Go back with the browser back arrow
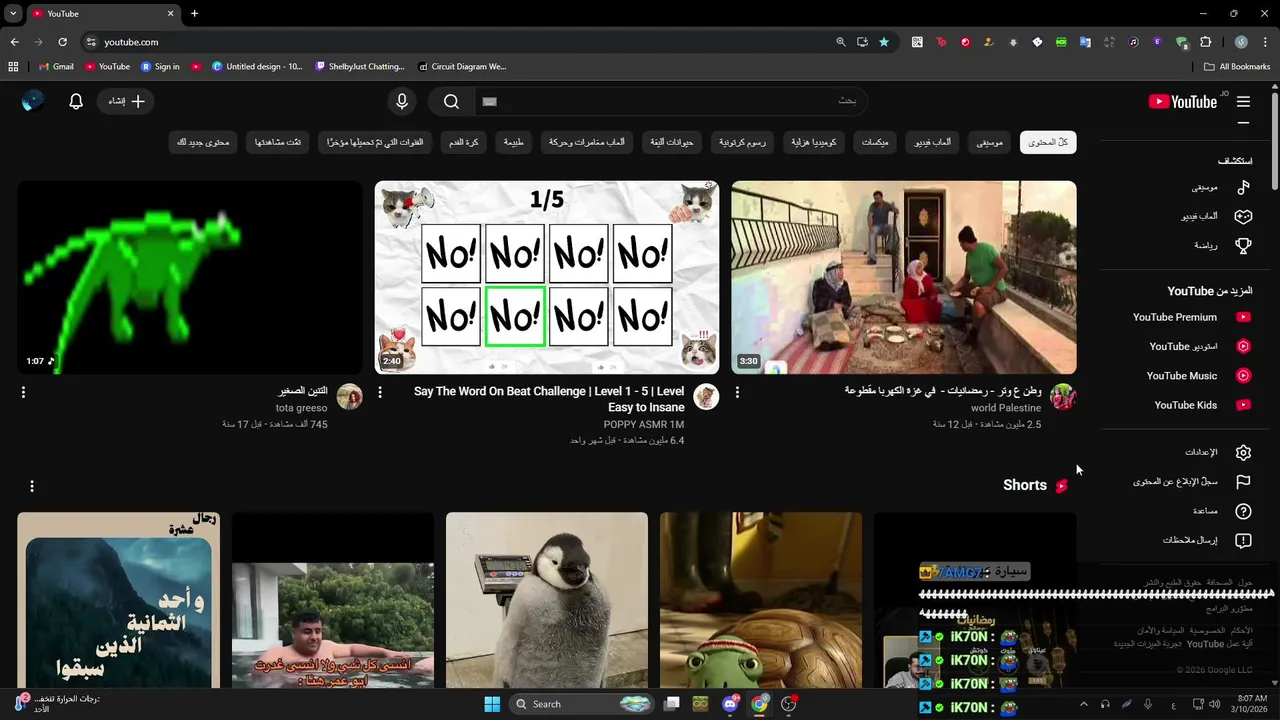Screen dimensions: 1280x720 [14, 42]
